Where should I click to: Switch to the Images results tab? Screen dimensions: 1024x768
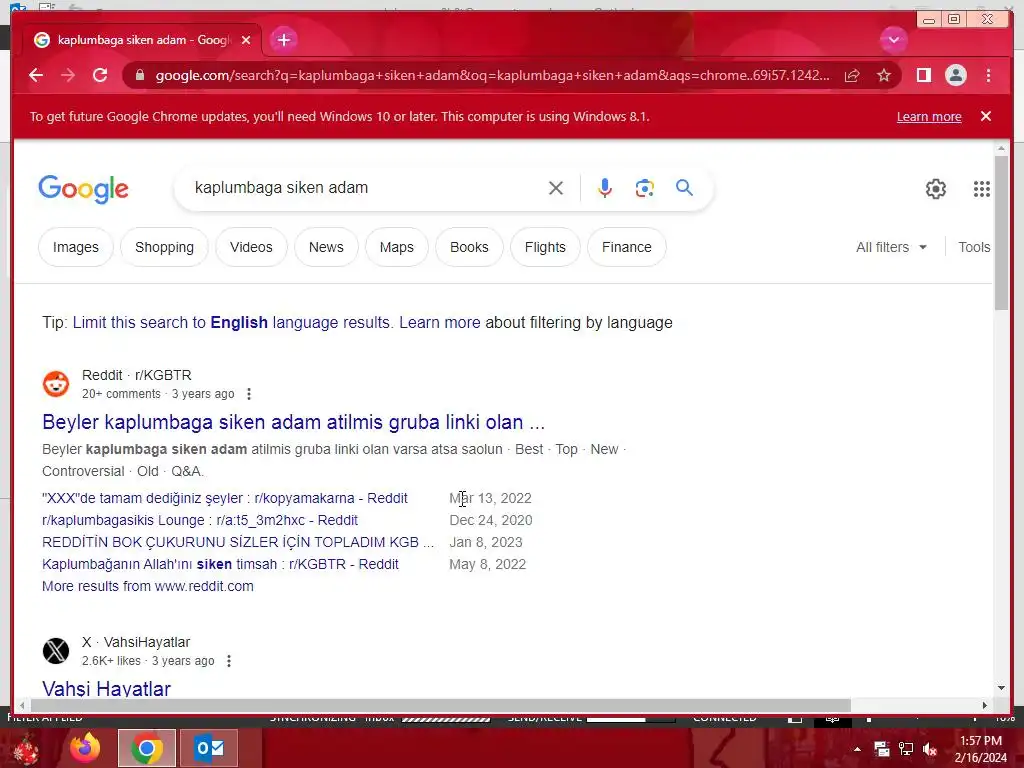(x=76, y=248)
